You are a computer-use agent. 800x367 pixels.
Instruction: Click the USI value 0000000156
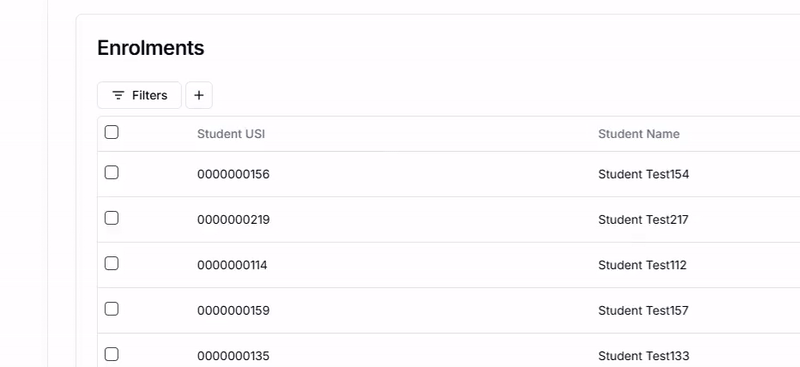tap(233, 174)
